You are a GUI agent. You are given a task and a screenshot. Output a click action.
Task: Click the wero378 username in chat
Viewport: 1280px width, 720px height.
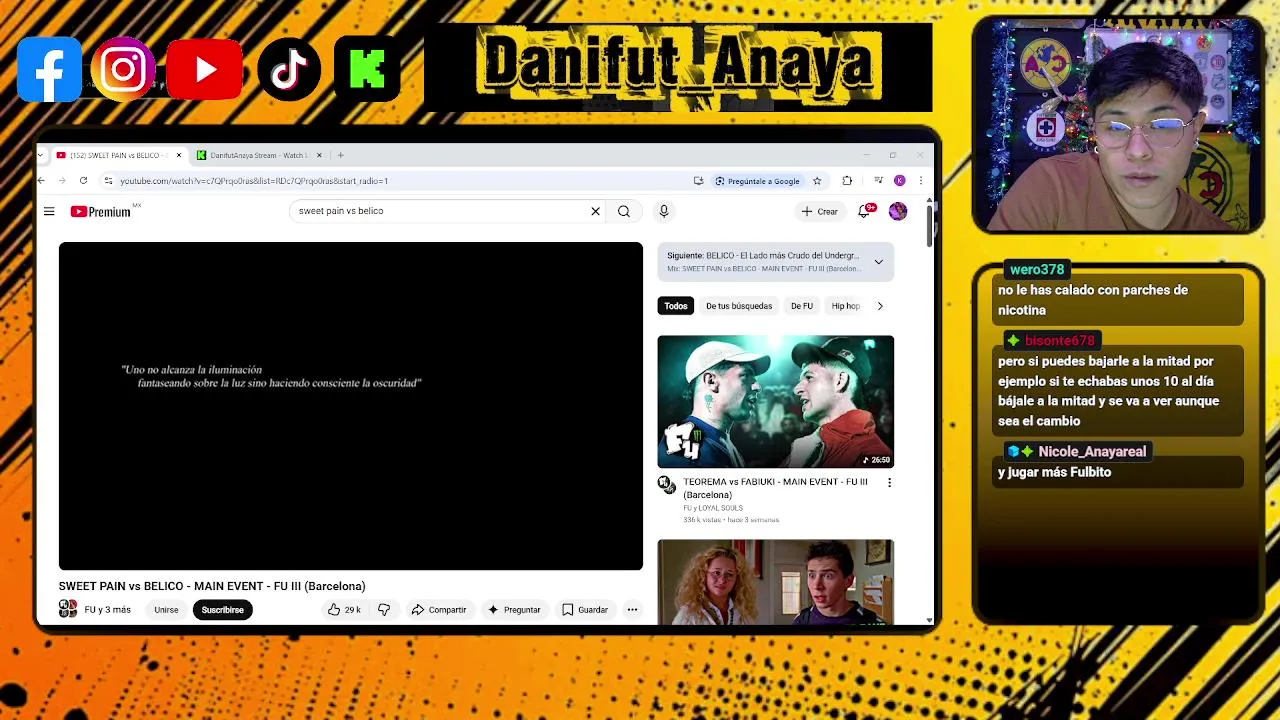(x=1037, y=269)
